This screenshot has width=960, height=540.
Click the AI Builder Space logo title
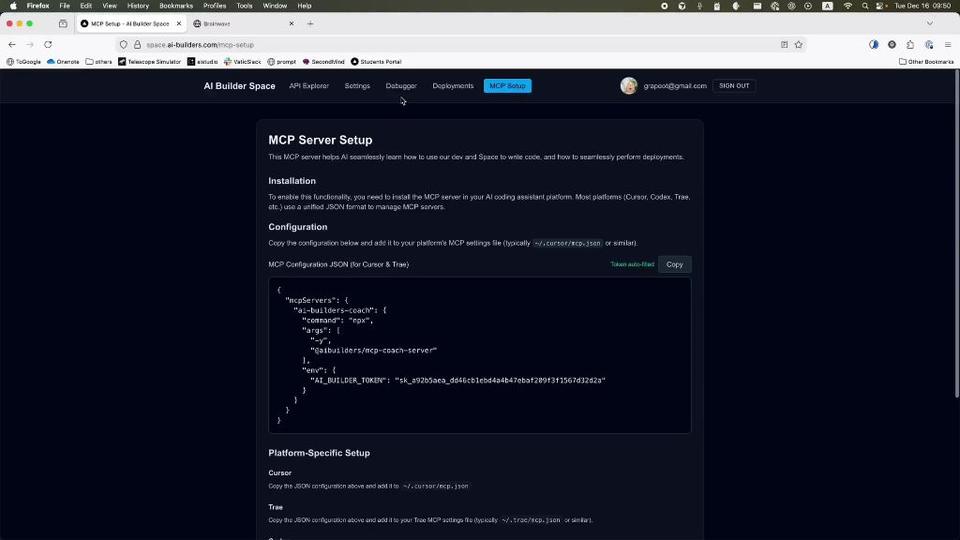tap(239, 86)
